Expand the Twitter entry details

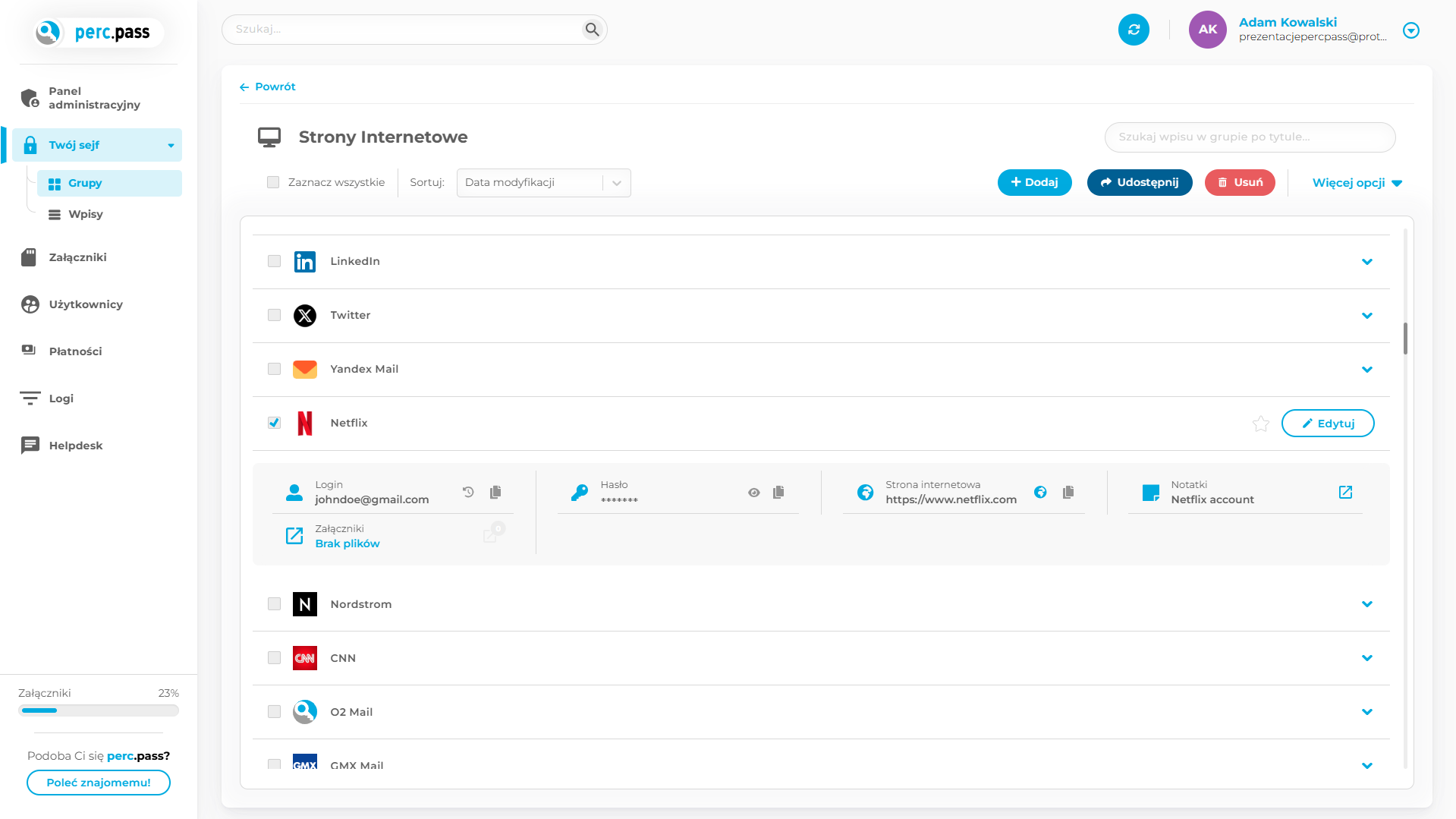(1366, 316)
